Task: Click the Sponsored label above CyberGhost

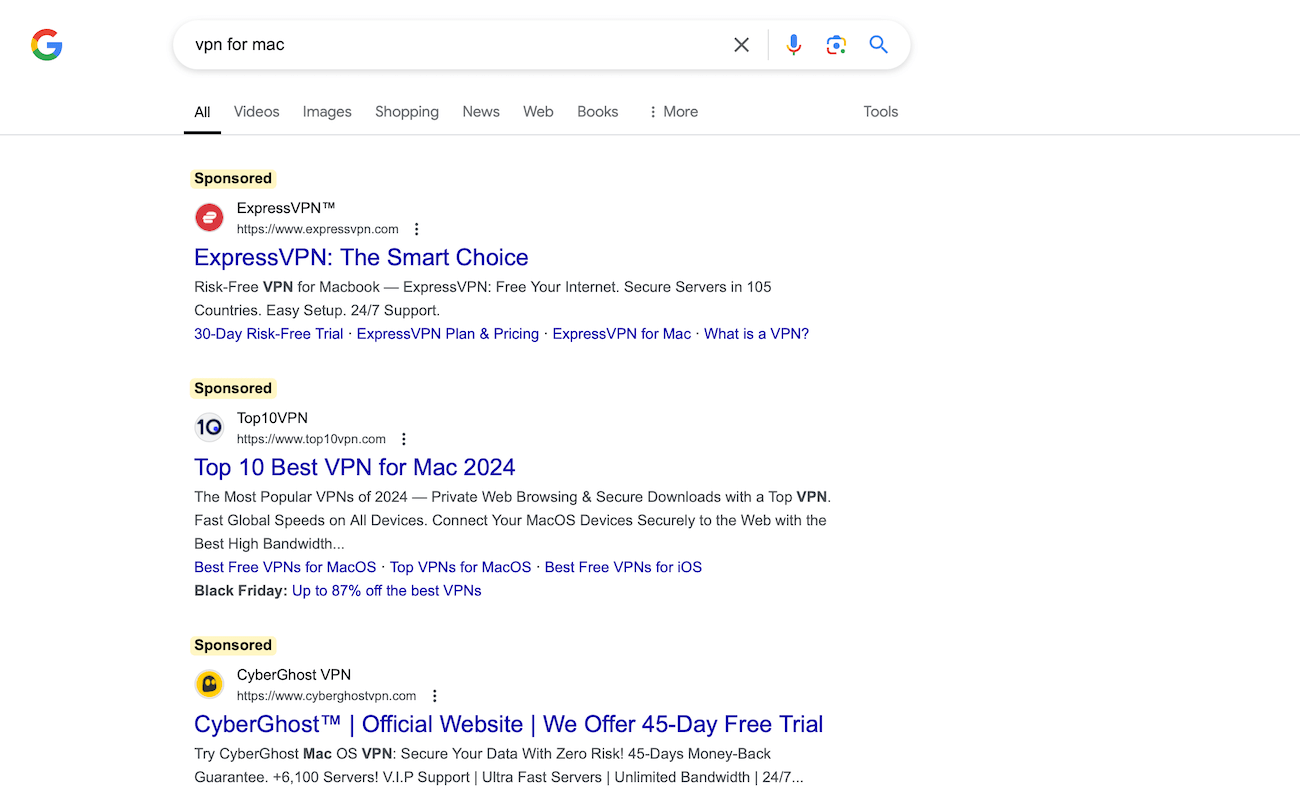Action: coord(233,645)
